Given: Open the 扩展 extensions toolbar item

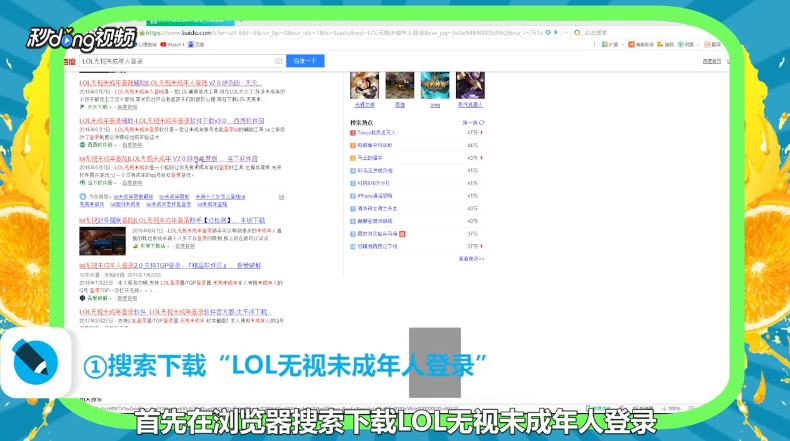Looking at the screenshot, I should point(610,45).
